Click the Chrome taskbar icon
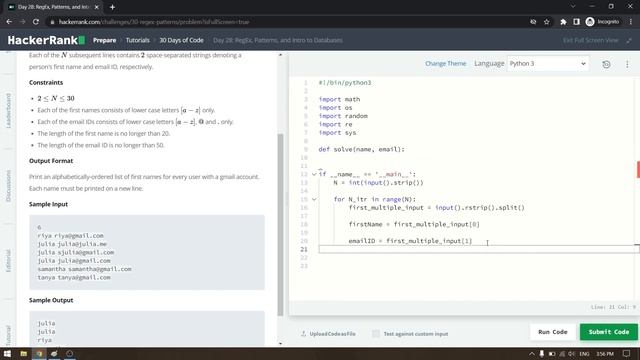Screen dimensions: 640x360 point(39,353)
